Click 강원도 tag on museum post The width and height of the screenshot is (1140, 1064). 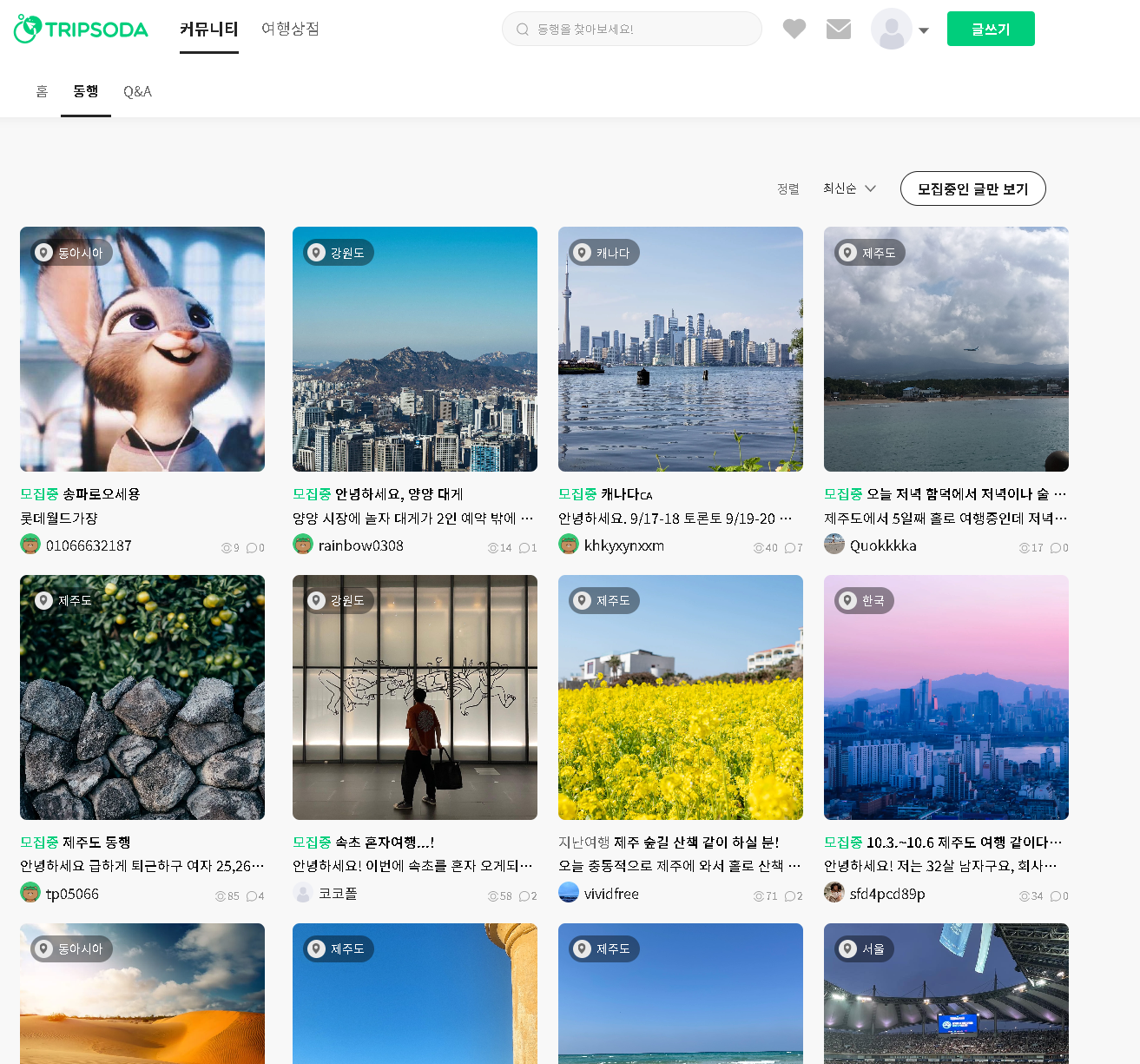339,601
